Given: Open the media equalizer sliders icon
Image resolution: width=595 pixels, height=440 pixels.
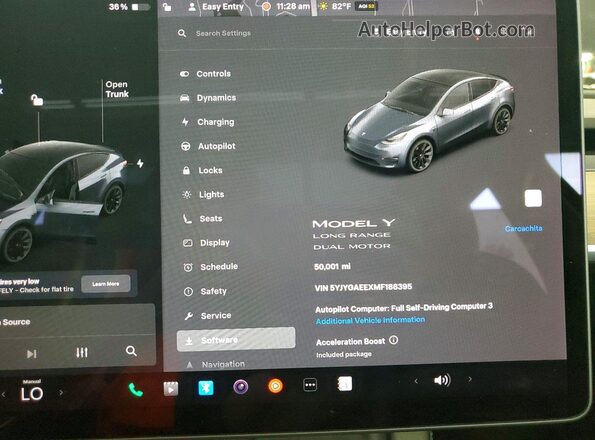Looking at the screenshot, I should click(x=82, y=352).
